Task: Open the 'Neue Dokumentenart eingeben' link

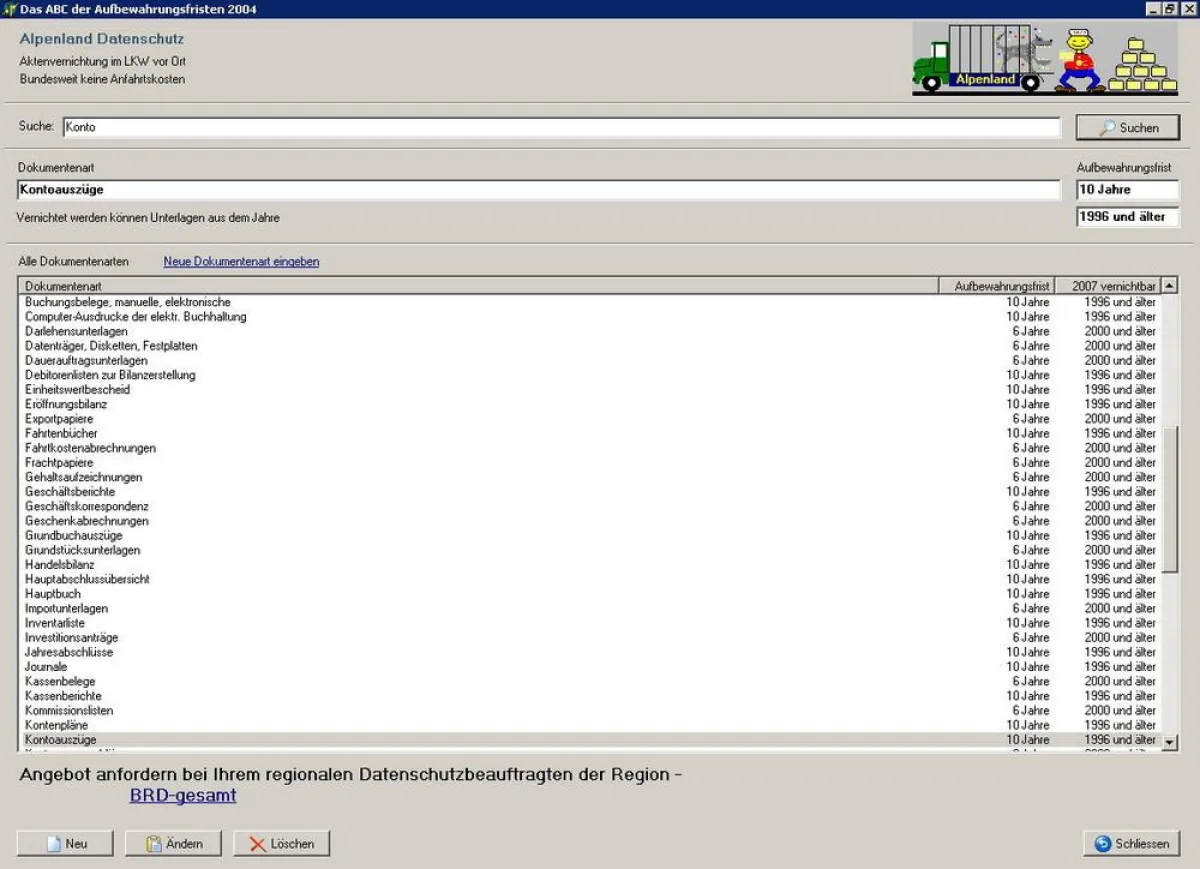Action: click(241, 261)
